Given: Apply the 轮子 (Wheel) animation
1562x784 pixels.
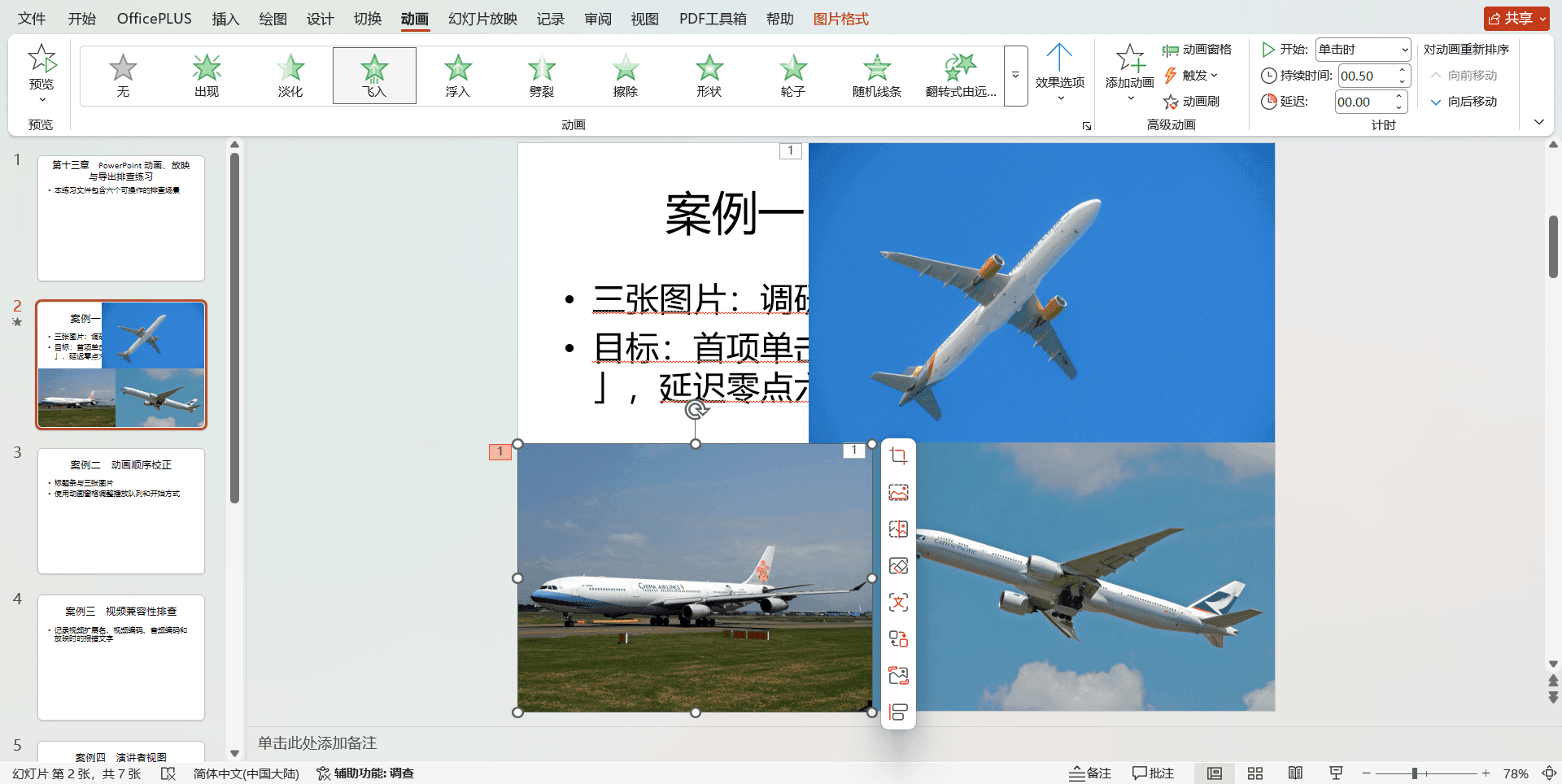Looking at the screenshot, I should tap(793, 76).
